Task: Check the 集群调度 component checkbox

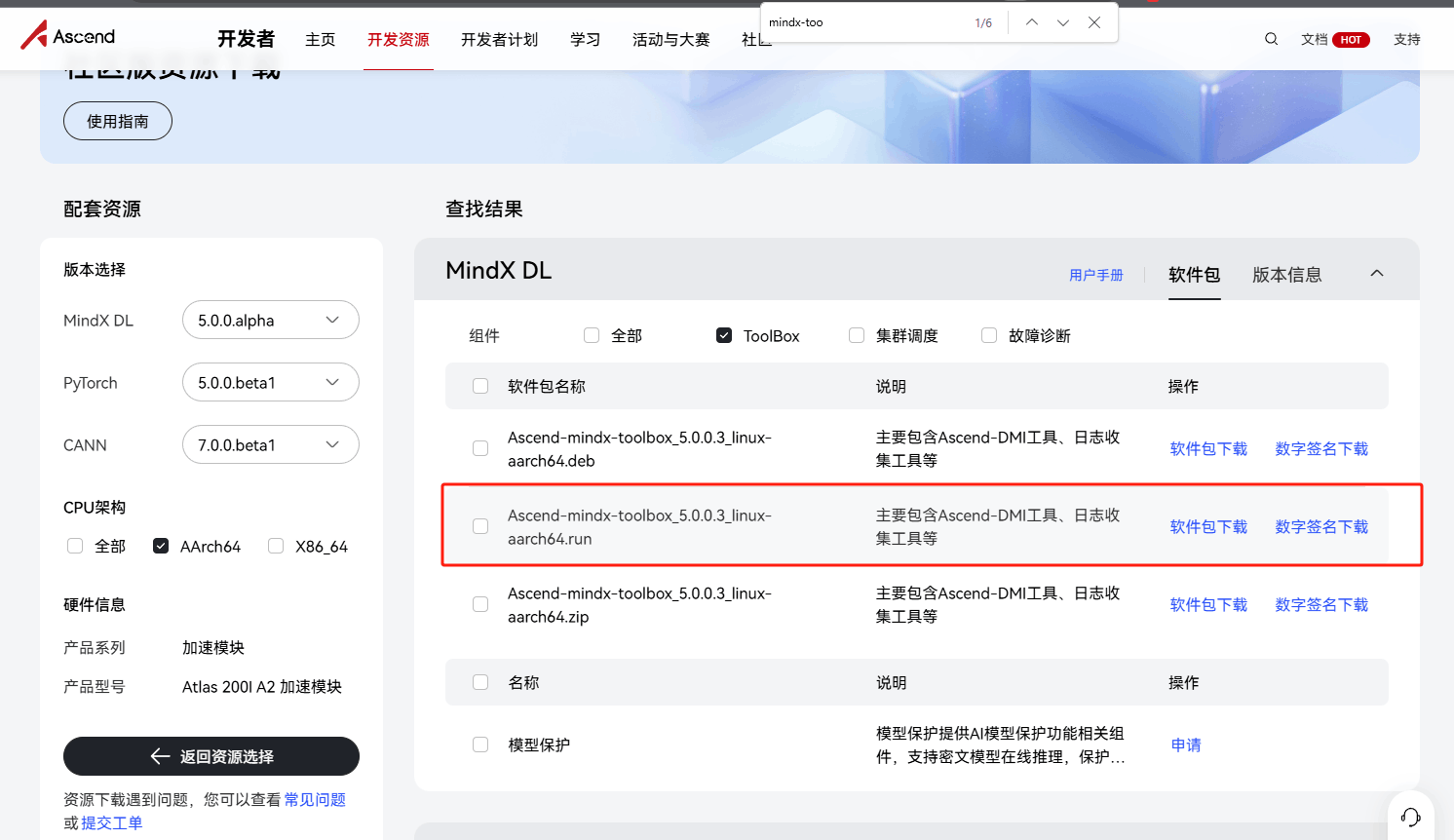Action: pyautogui.click(x=857, y=335)
